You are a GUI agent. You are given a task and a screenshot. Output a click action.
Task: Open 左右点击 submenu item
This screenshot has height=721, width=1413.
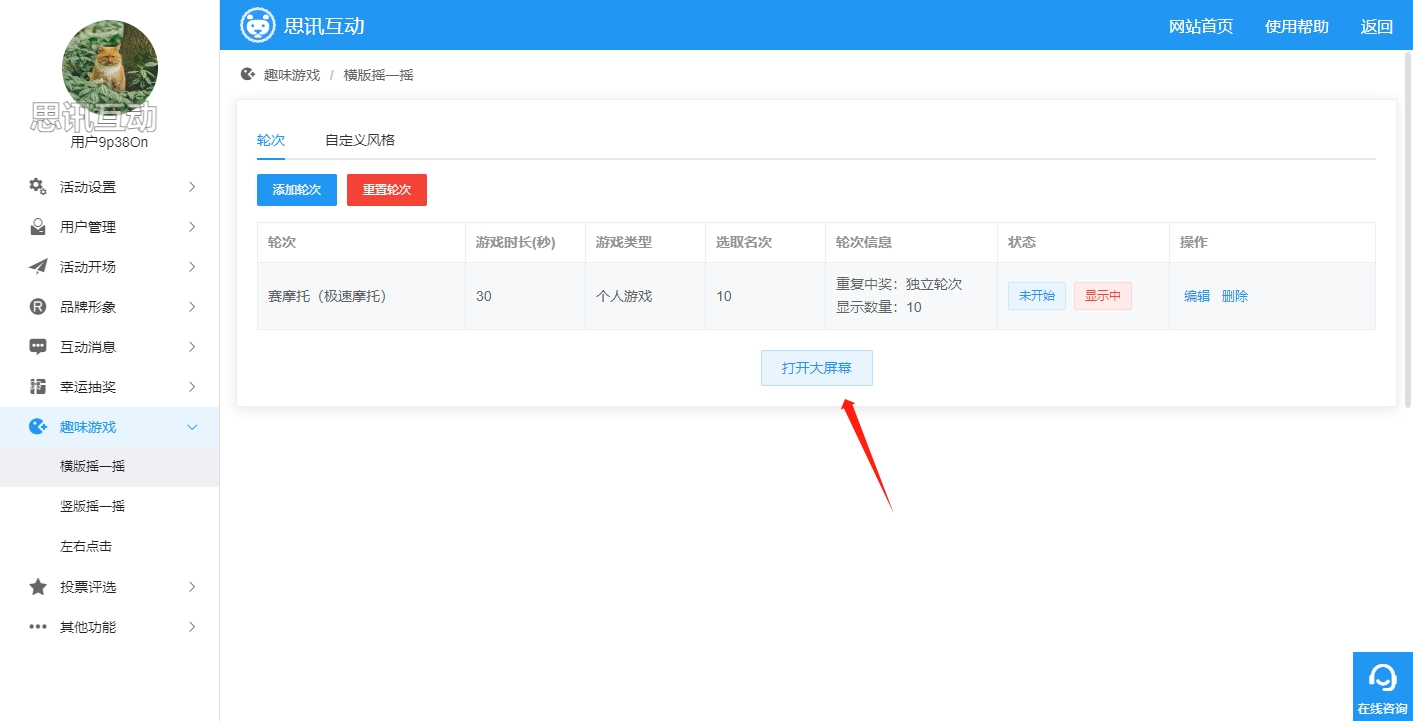(x=109, y=546)
